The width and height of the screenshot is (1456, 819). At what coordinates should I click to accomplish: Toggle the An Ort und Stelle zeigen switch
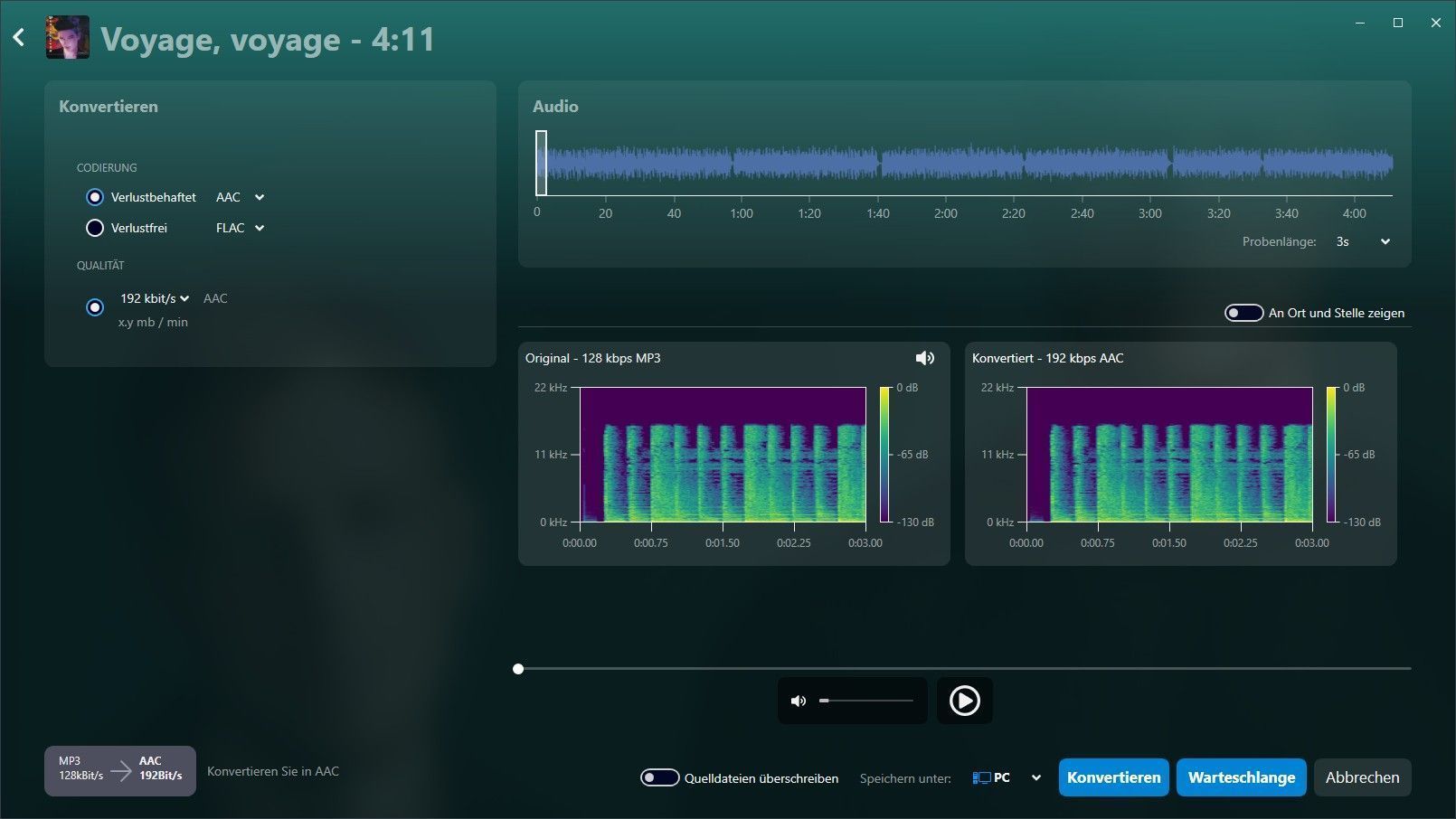coord(1243,313)
